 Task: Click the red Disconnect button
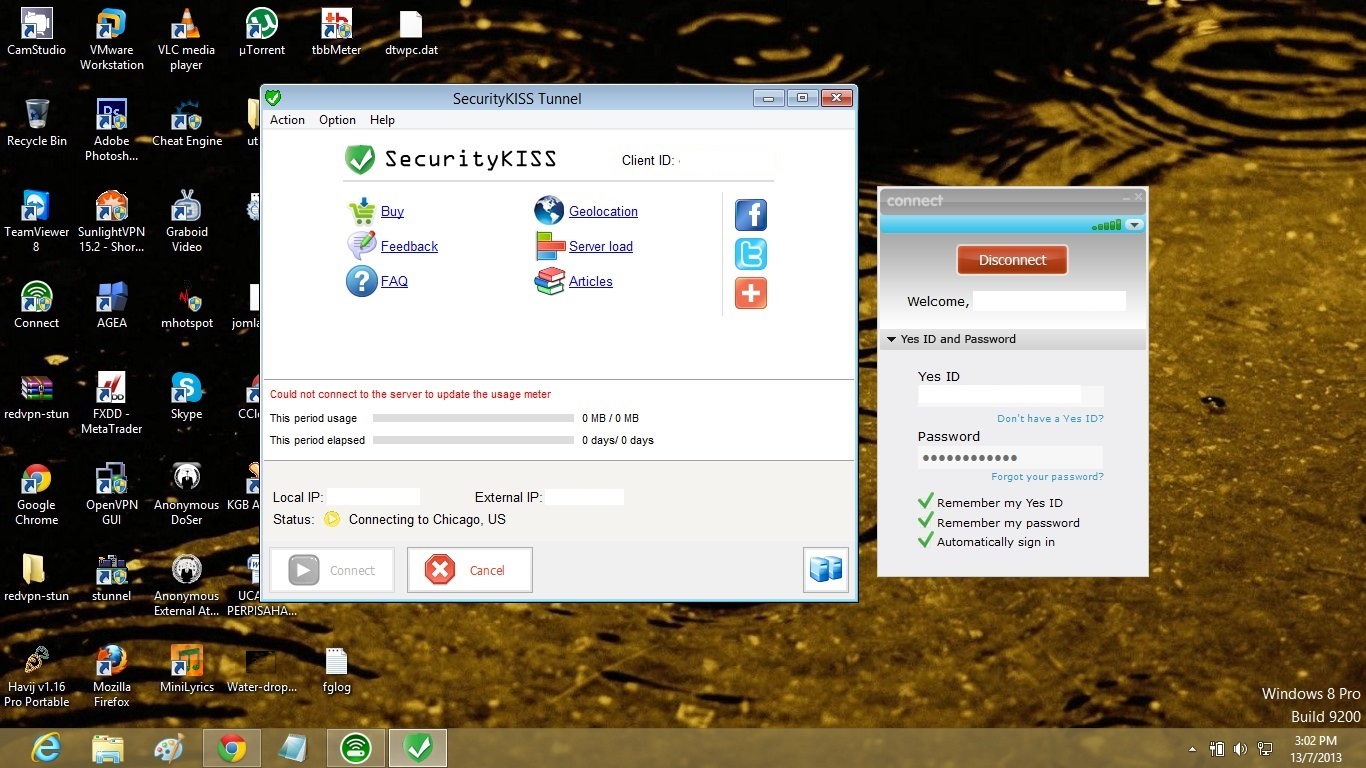pos(1012,260)
